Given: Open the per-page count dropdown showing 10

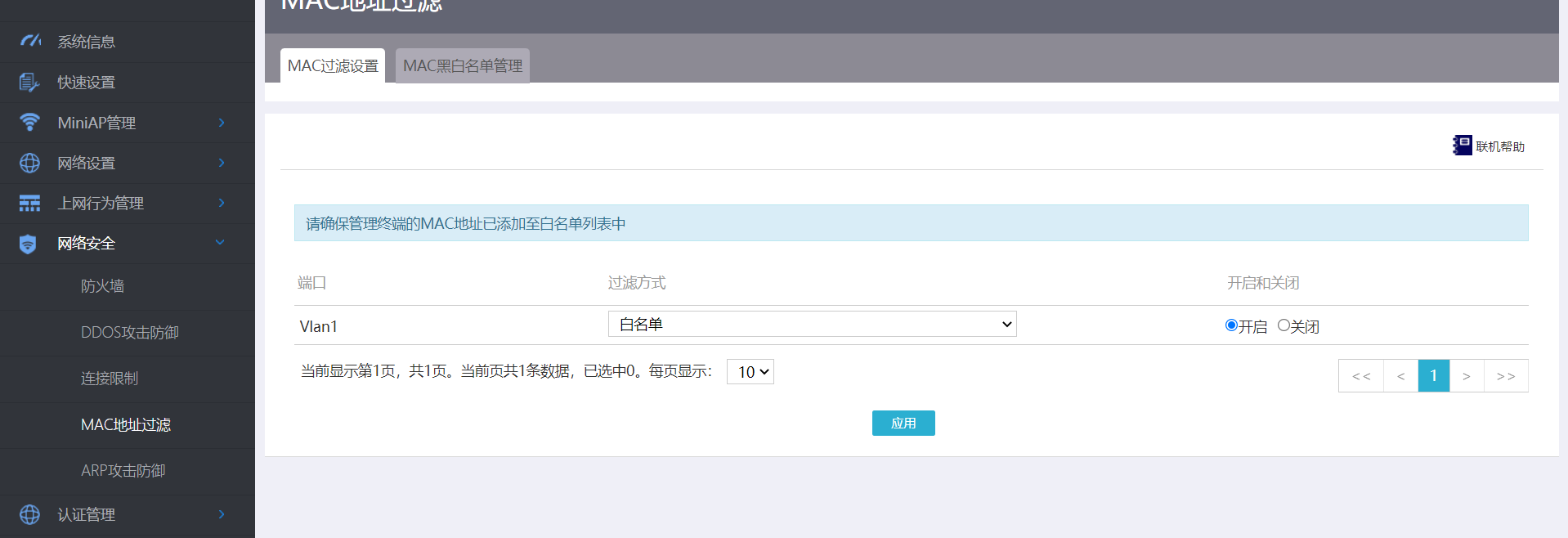Looking at the screenshot, I should pyautogui.click(x=750, y=372).
